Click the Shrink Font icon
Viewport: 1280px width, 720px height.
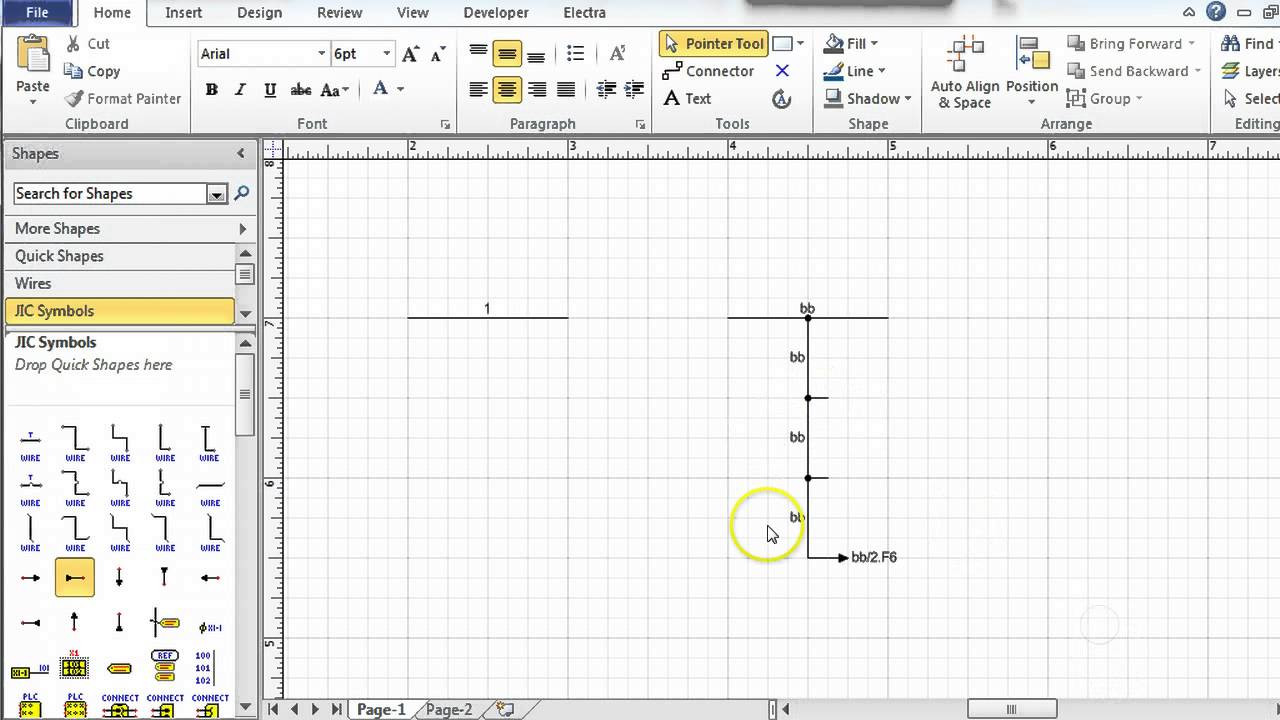437,54
